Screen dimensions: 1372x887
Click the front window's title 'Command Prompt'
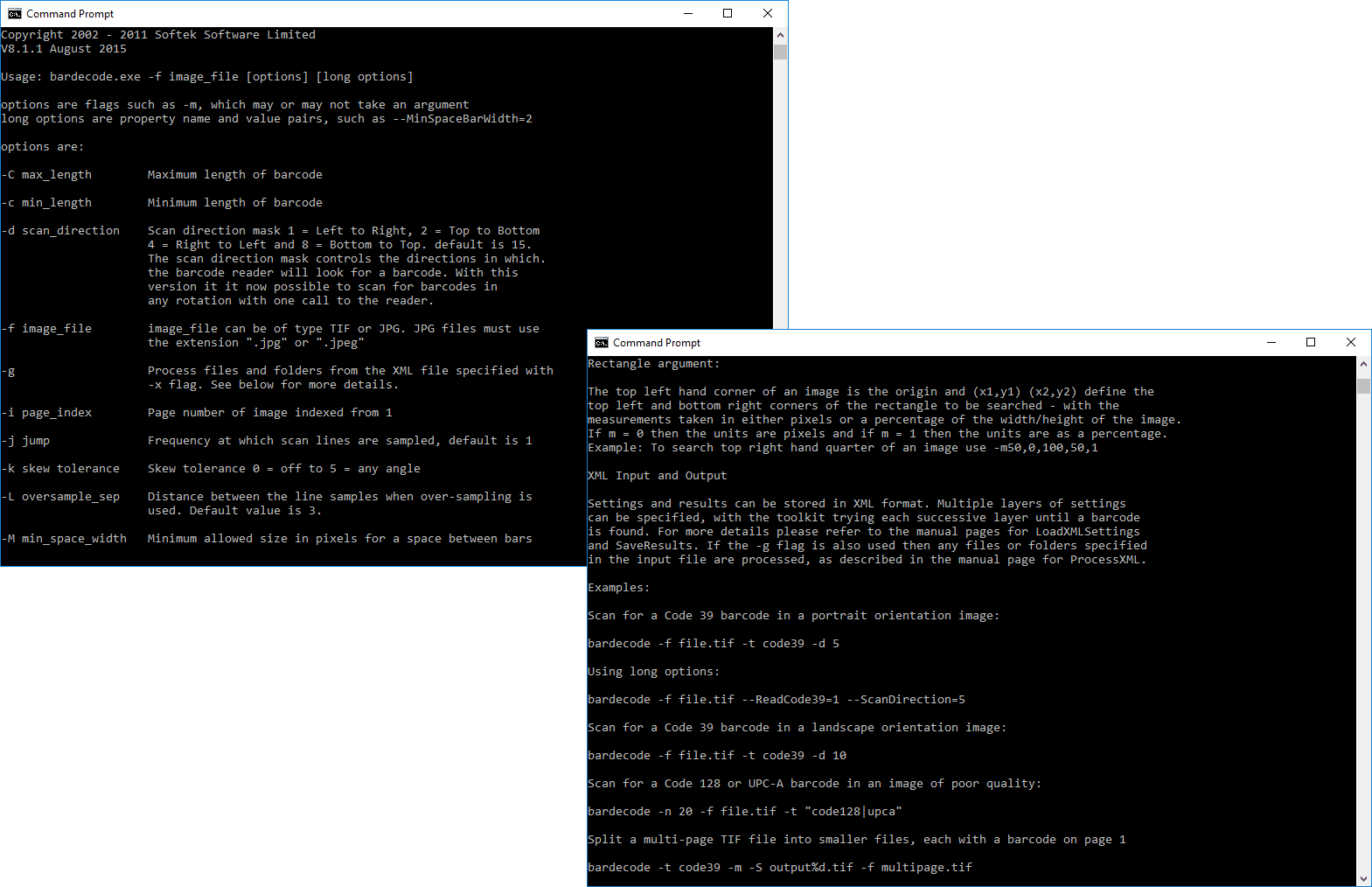tap(657, 343)
